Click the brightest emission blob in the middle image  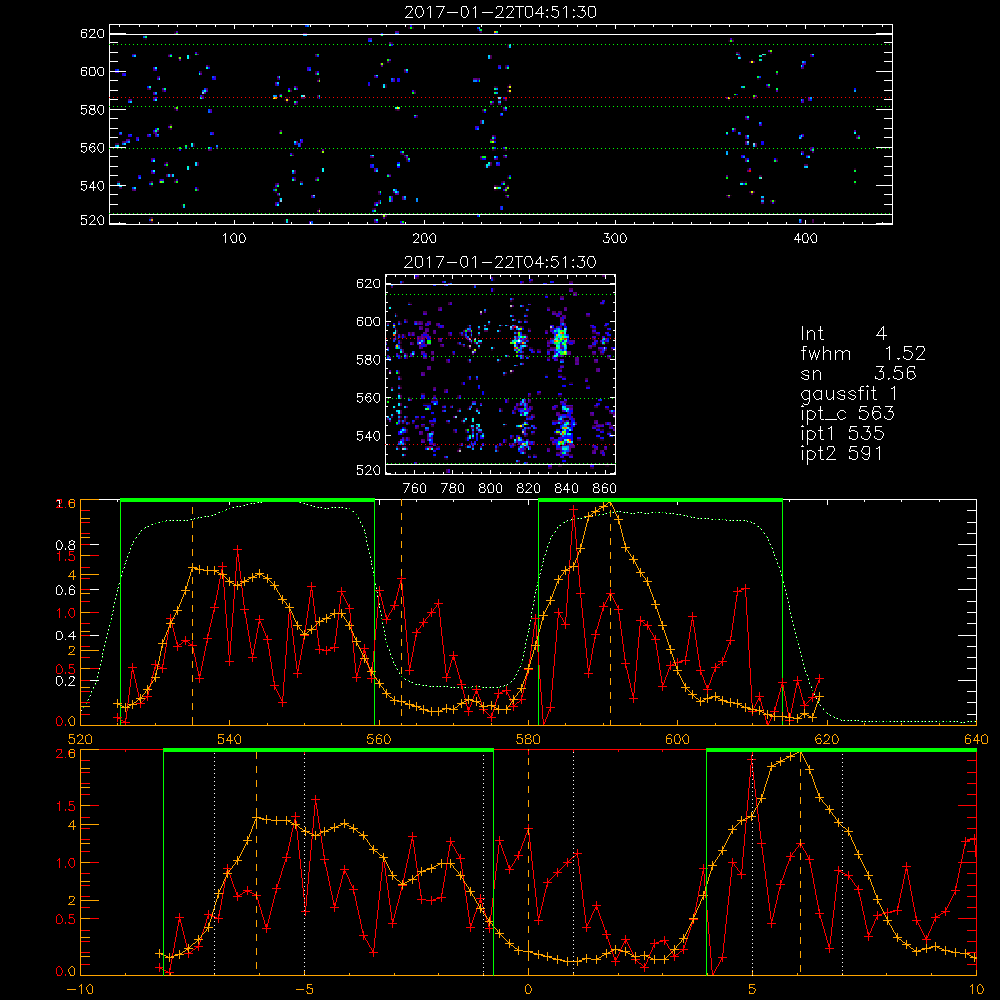[561, 341]
